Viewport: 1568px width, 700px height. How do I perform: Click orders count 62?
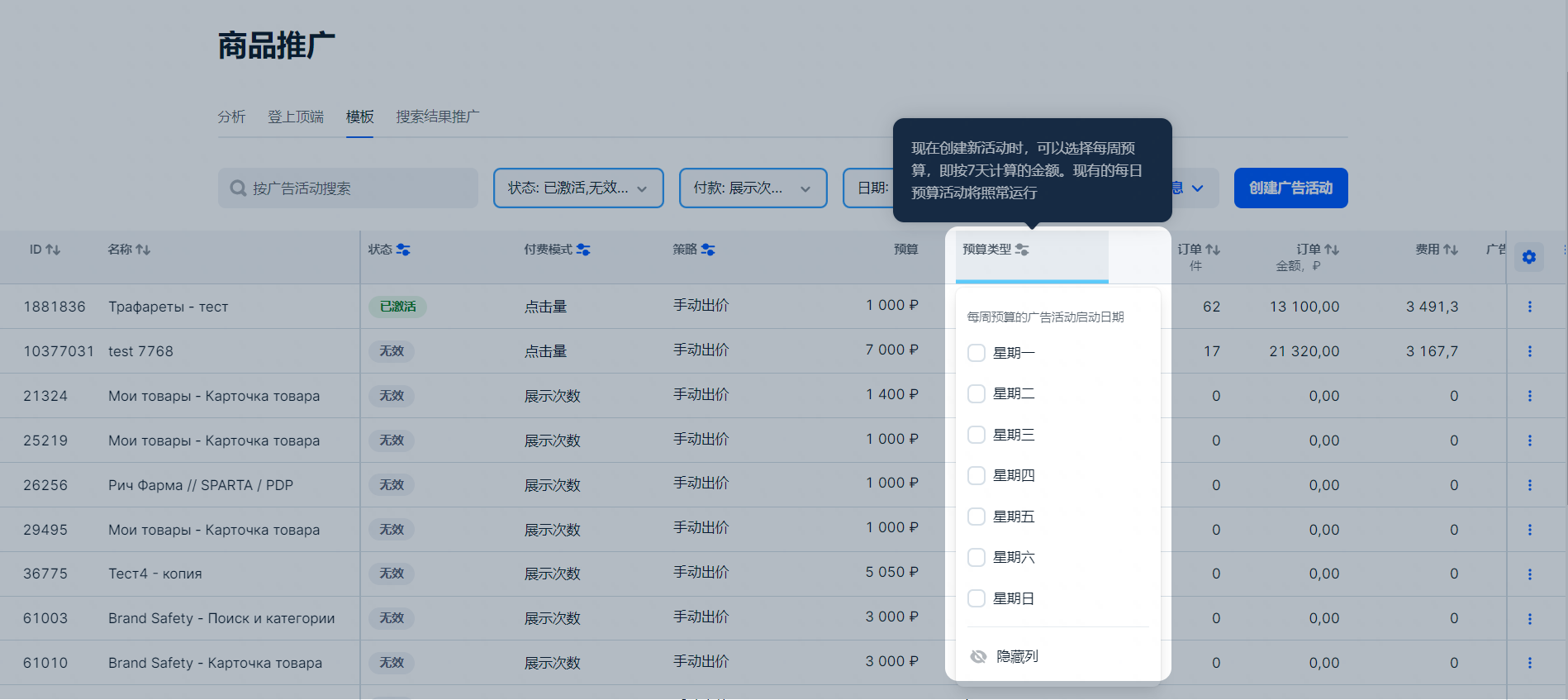point(1212,307)
